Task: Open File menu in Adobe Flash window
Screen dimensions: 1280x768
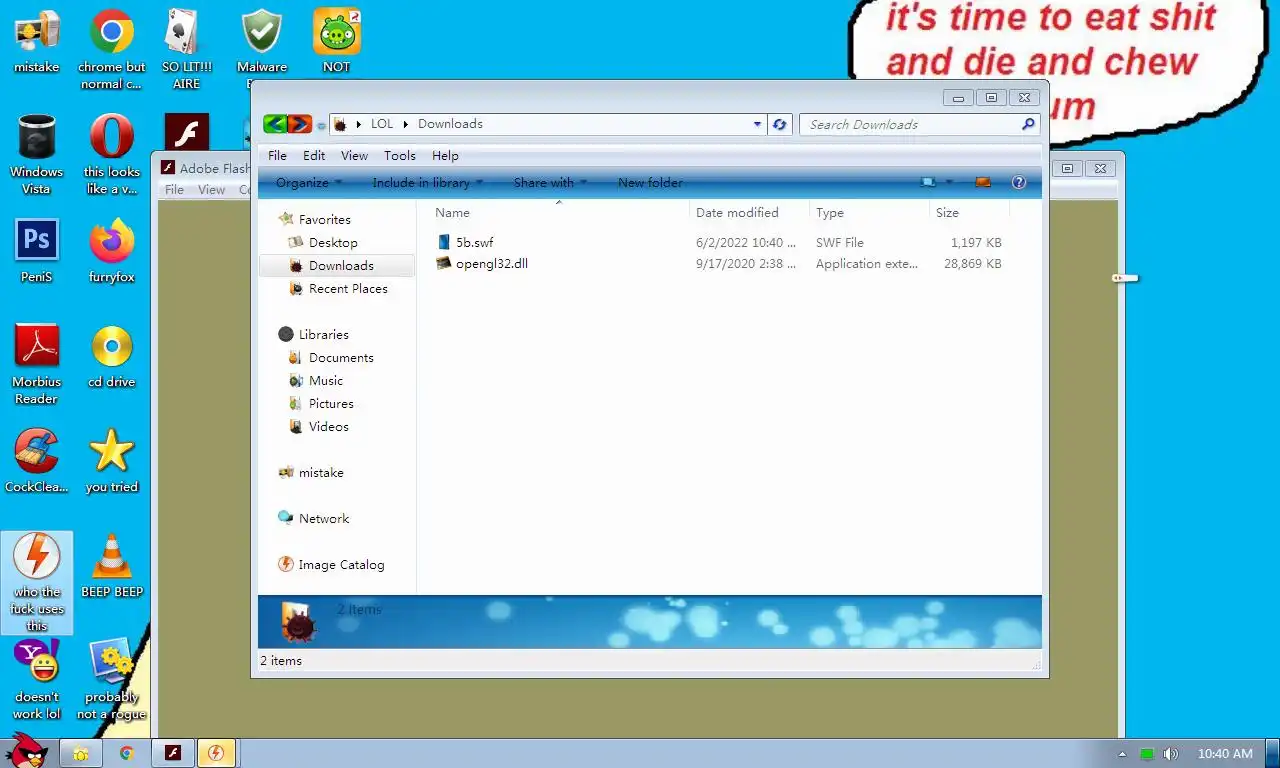Action: click(x=174, y=190)
